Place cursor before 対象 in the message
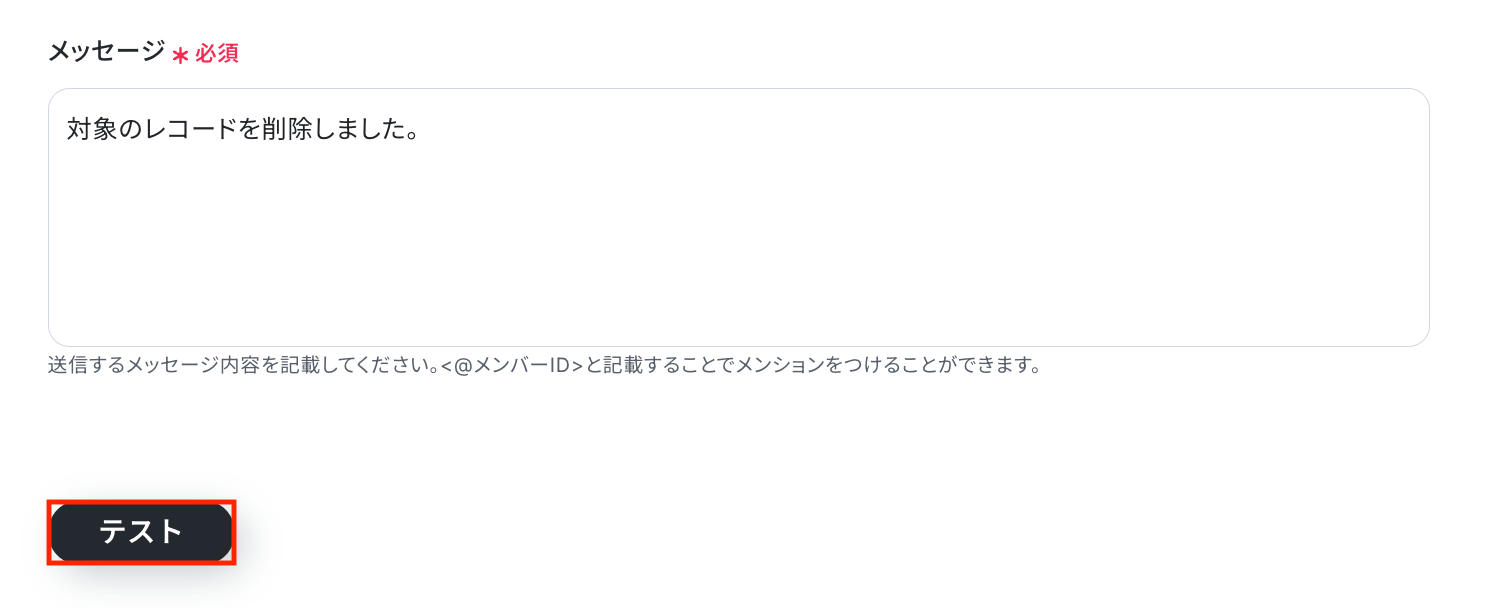Screen dimensions: 1490x608 tap(68, 130)
